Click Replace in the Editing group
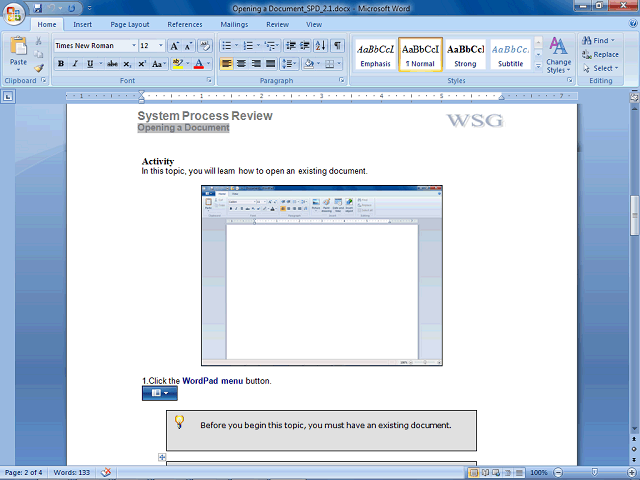This screenshot has height=480, width=640. (600, 54)
